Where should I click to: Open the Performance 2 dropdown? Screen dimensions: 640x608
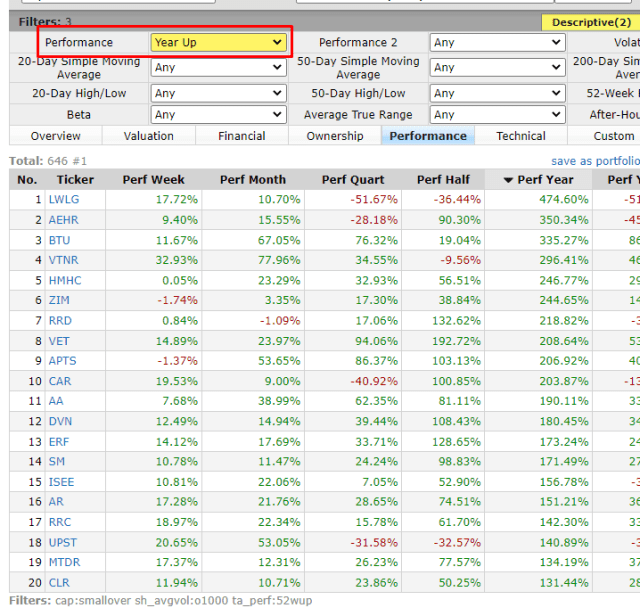point(497,42)
